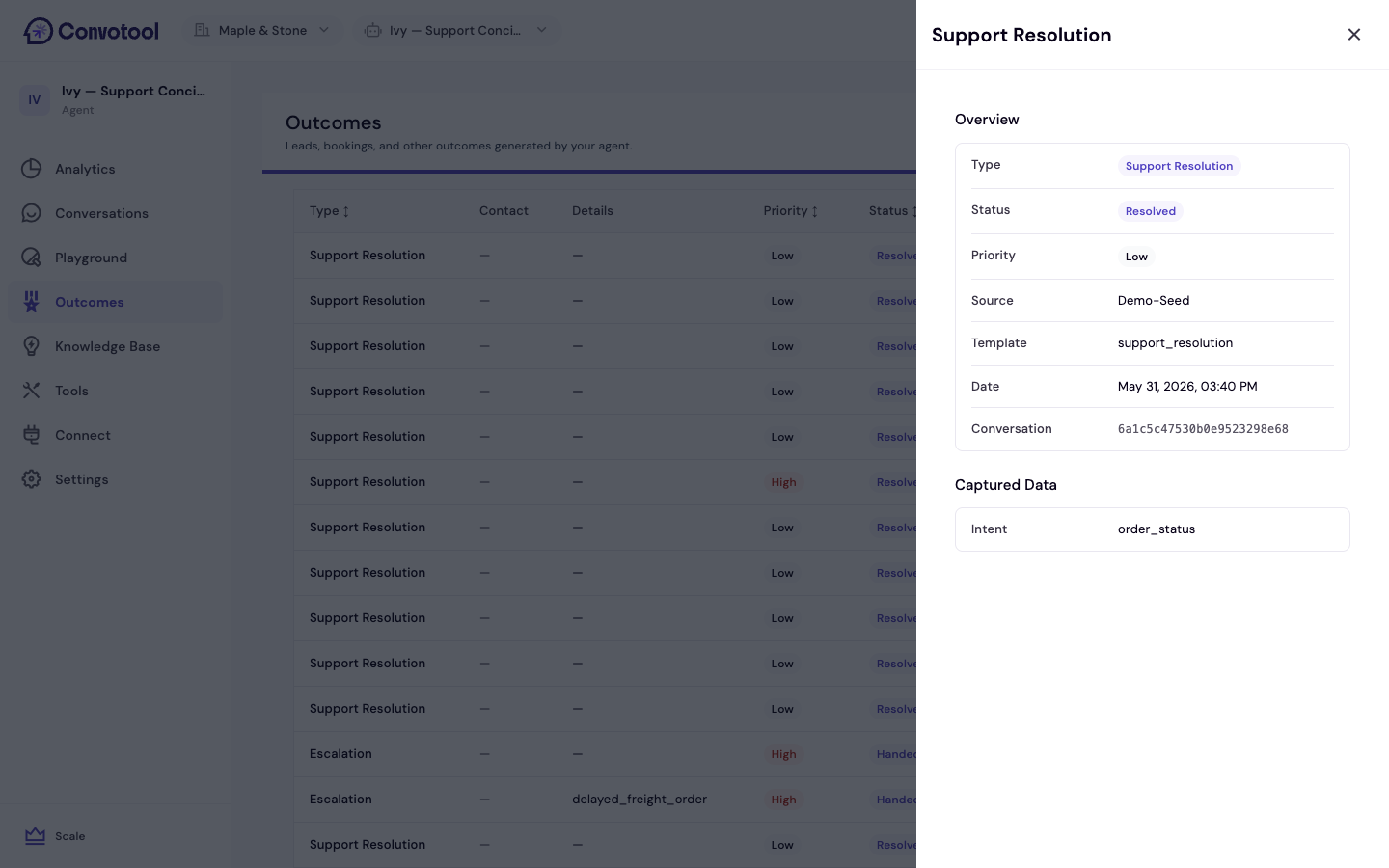Open Connect via its plug icon
Image resolution: width=1389 pixels, height=868 pixels.
pos(32,435)
